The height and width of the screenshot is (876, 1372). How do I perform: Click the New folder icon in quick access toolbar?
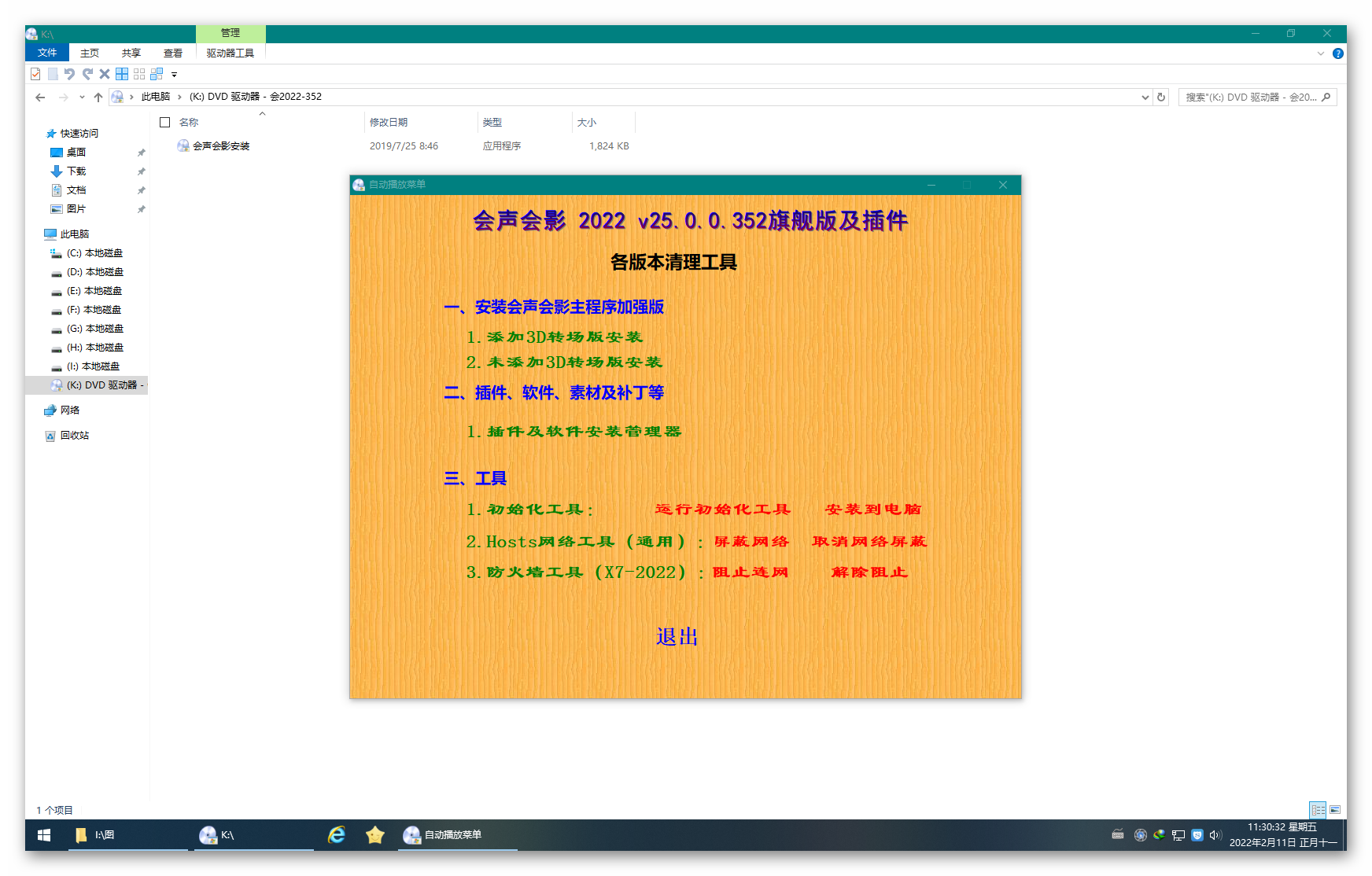pyautogui.click(x=53, y=74)
